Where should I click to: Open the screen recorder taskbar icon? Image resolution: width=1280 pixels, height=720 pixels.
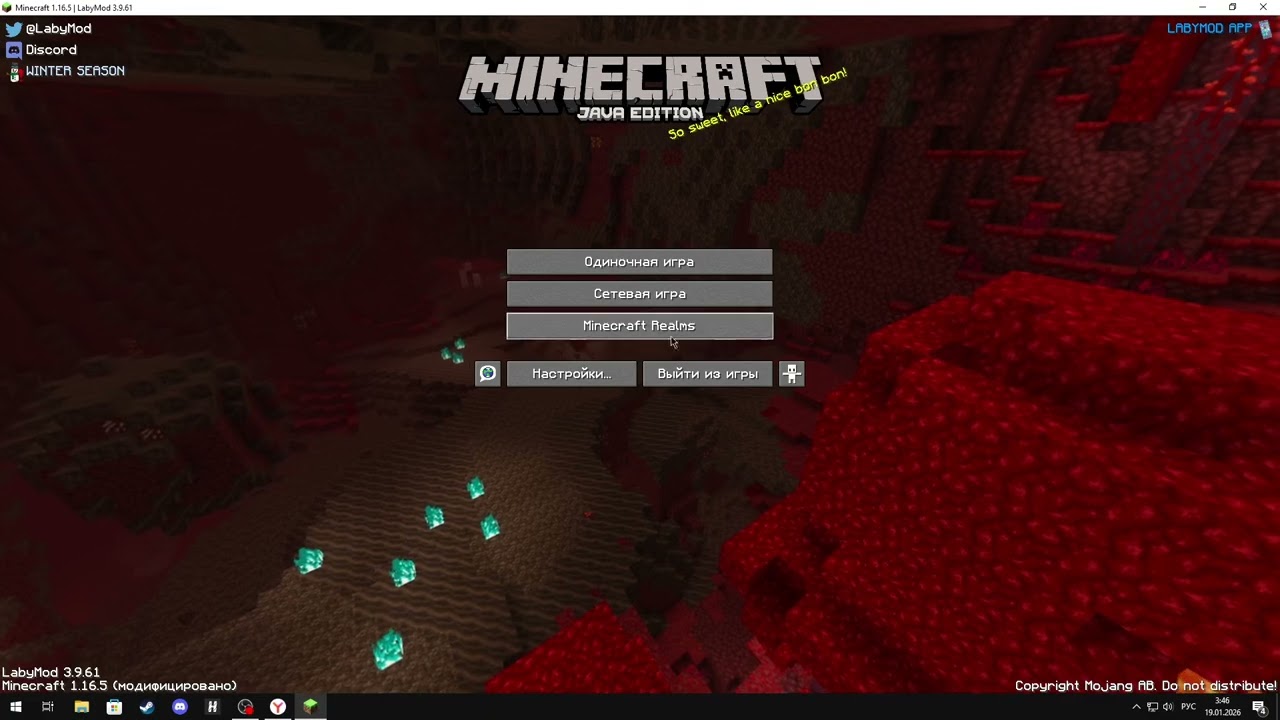point(245,707)
